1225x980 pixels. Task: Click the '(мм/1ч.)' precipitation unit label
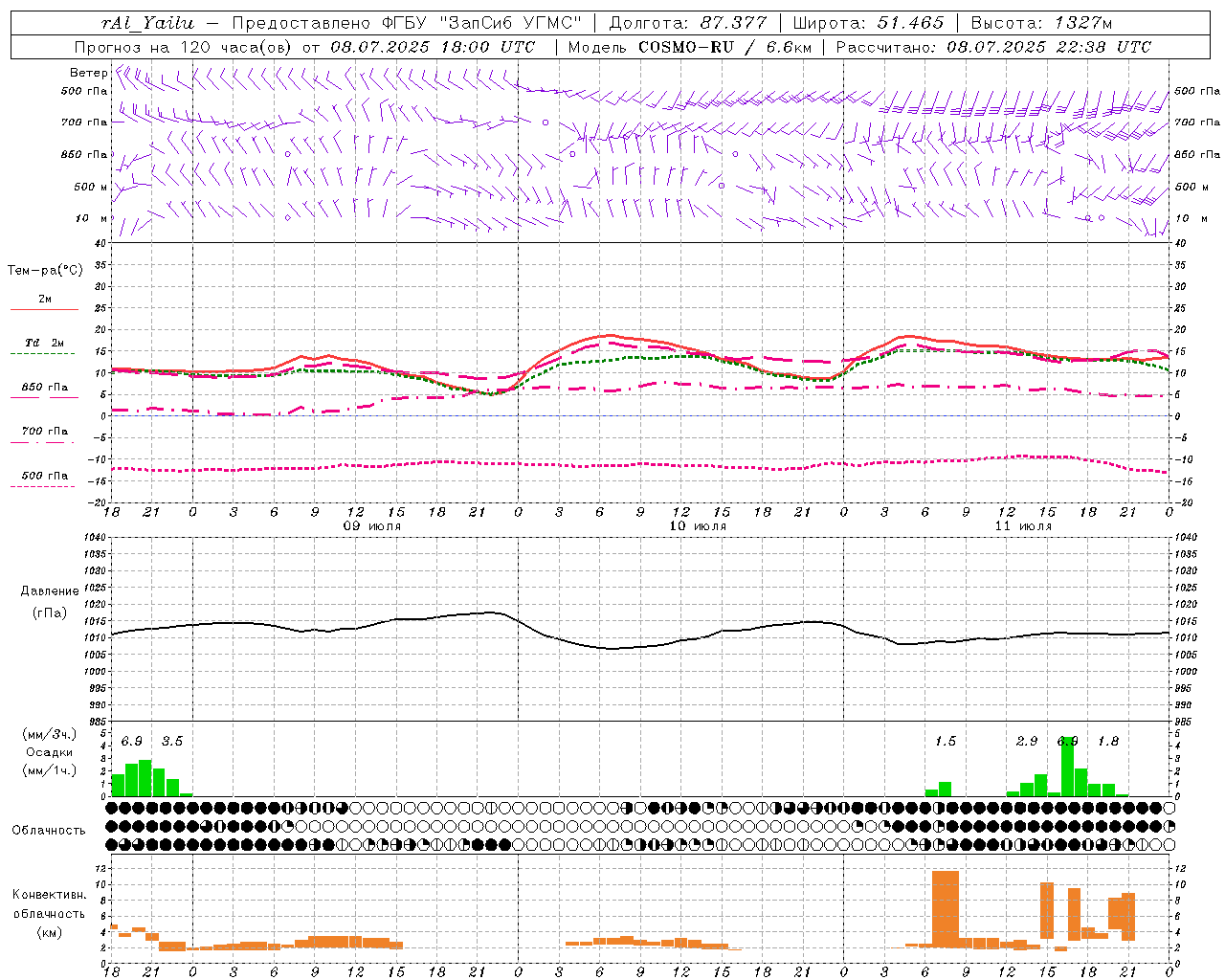50,770
